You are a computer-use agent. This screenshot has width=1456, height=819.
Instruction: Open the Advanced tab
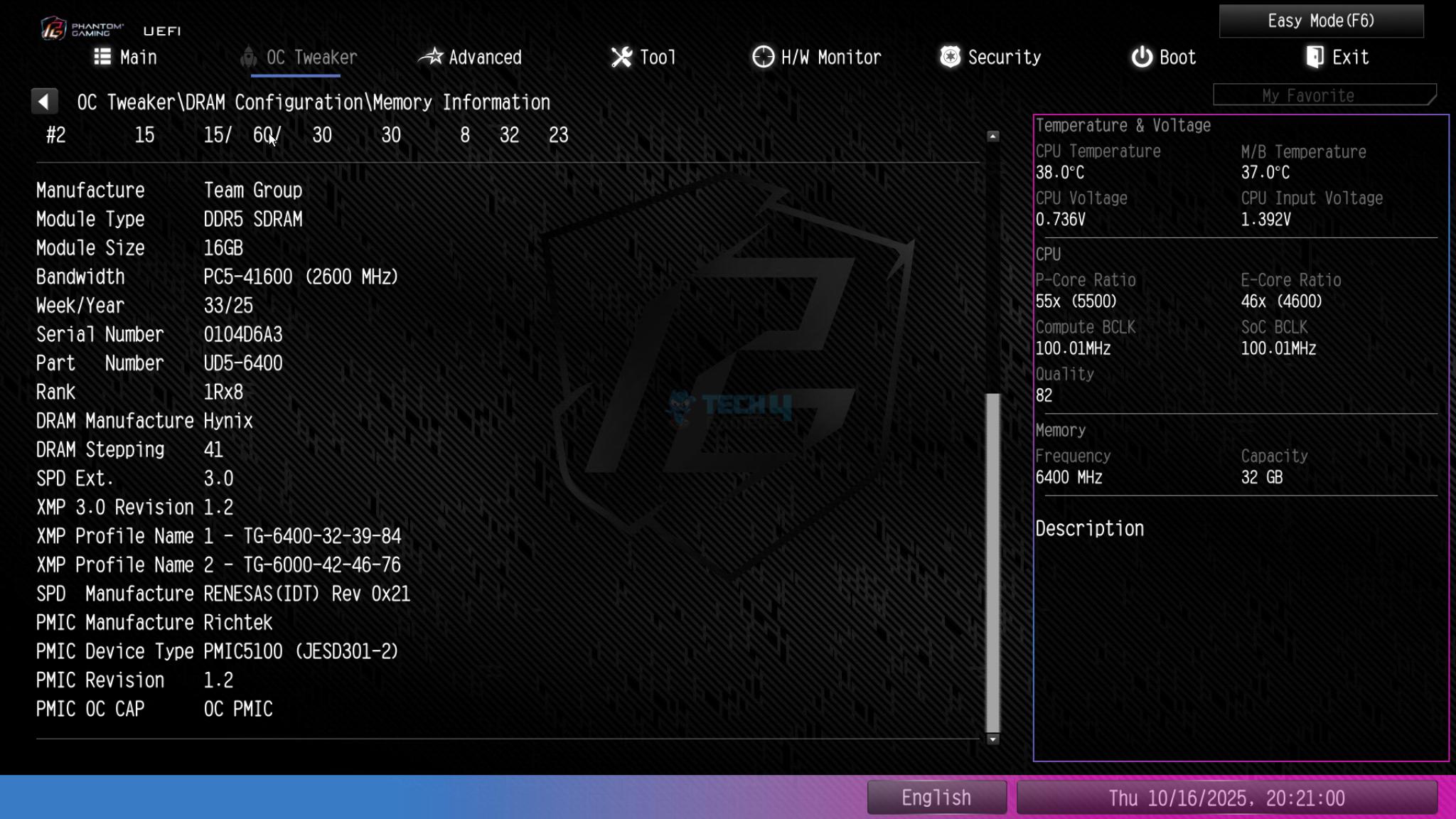tap(485, 57)
